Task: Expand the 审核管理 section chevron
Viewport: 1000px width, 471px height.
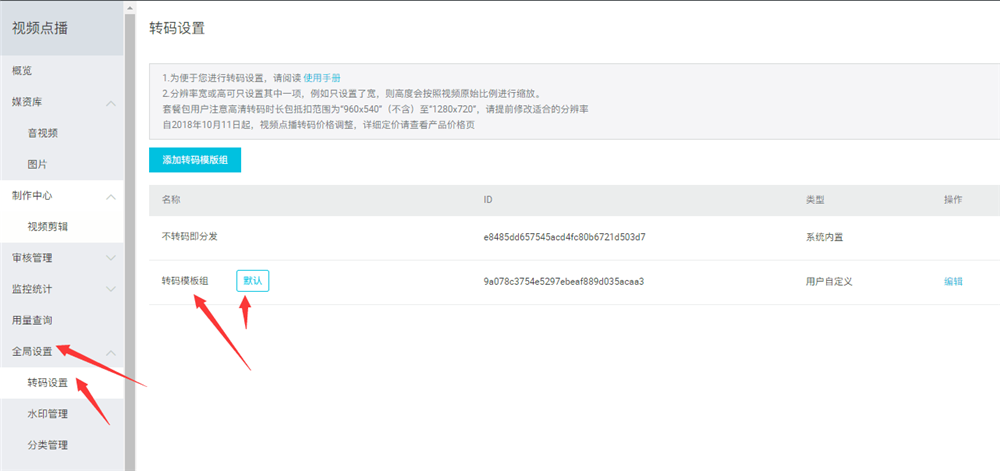Action: pyautogui.click(x=111, y=258)
